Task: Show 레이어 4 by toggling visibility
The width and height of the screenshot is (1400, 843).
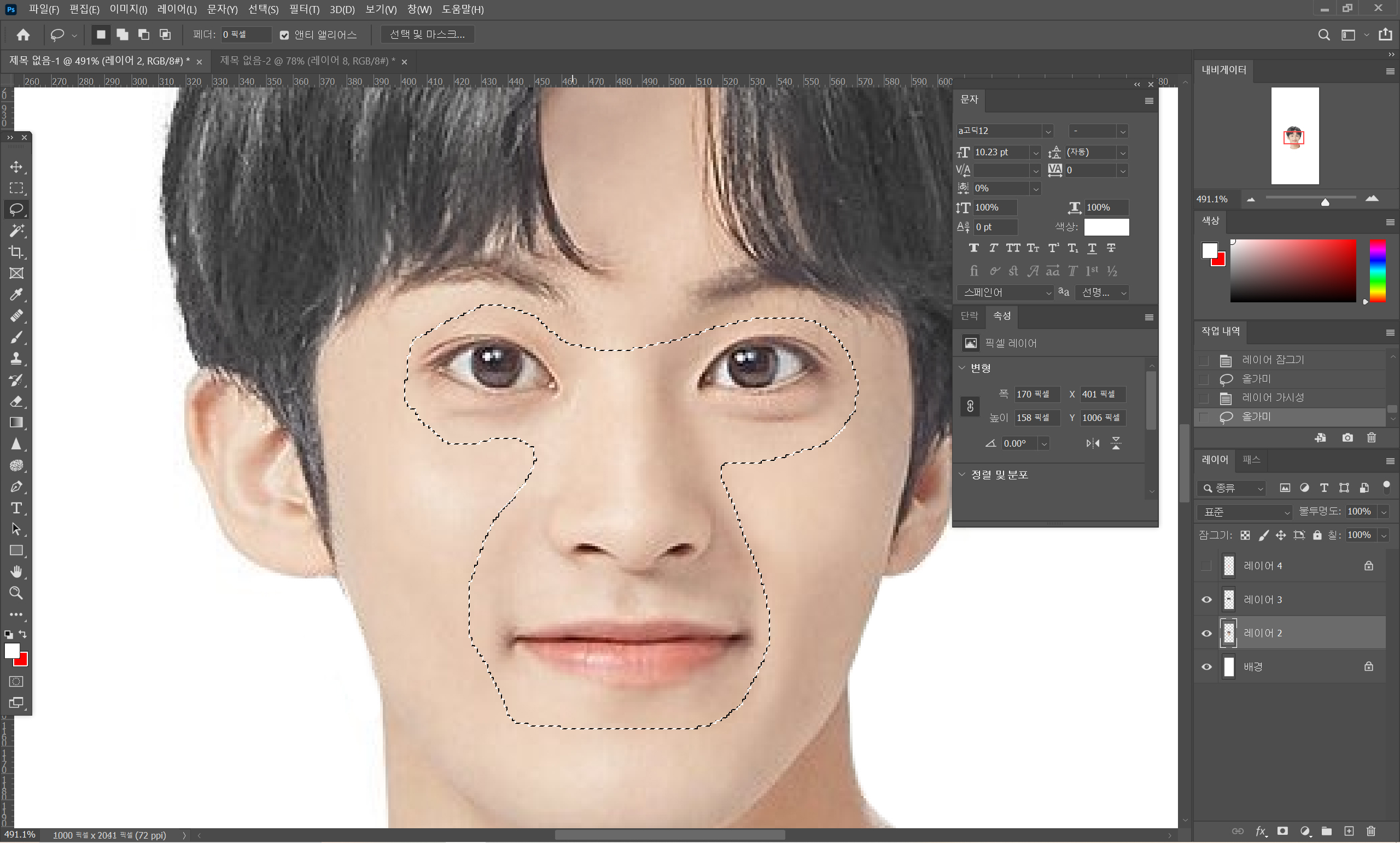Action: click(1206, 566)
